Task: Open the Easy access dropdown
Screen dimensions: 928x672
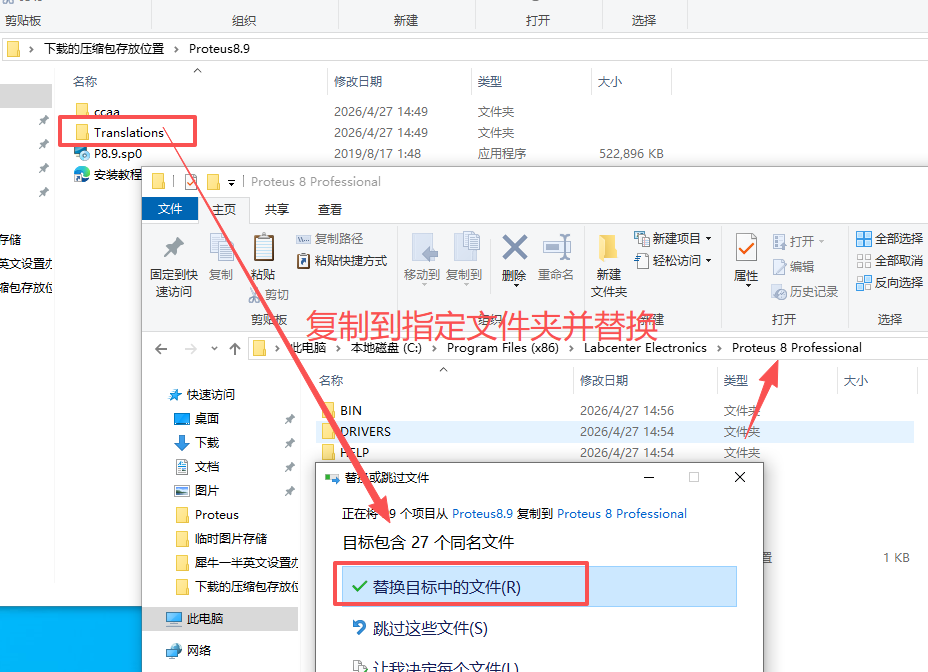Action: tap(672, 261)
